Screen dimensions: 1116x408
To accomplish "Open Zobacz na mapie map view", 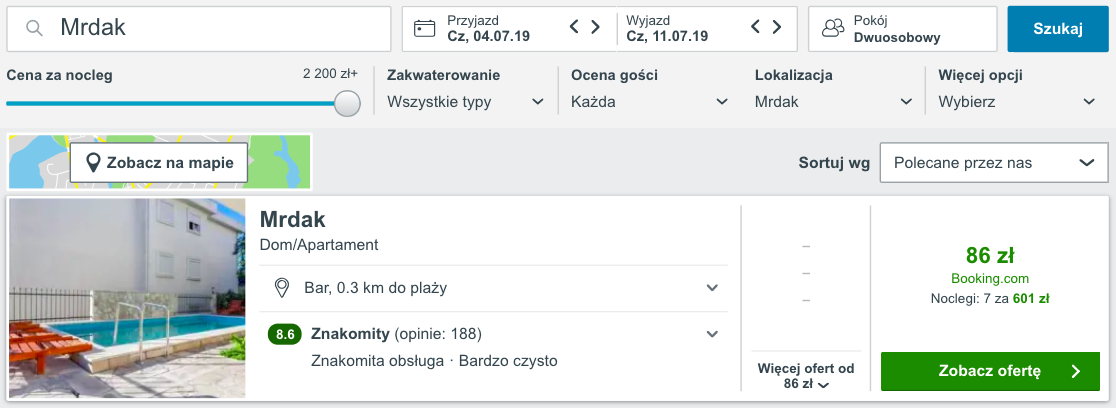I will tap(159, 162).
